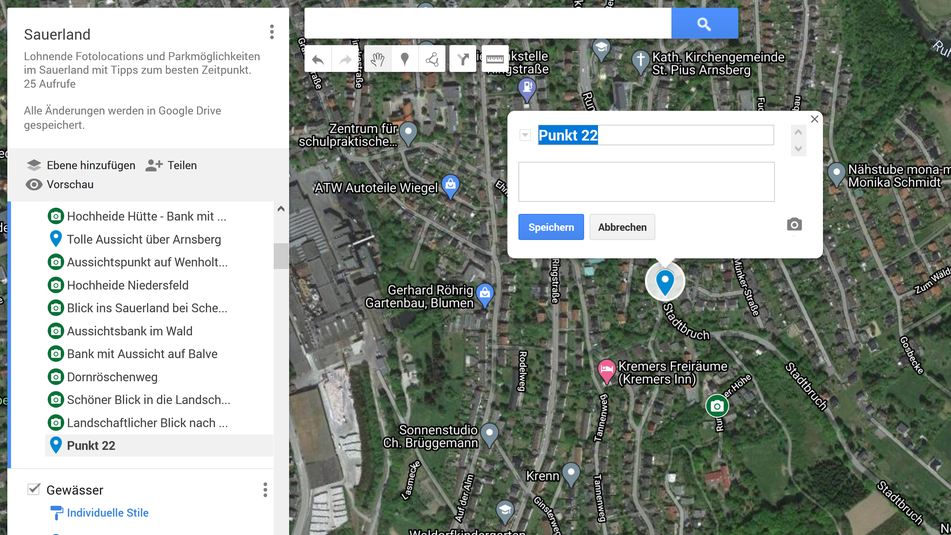Open the Individuelle Stile link

pos(107,513)
